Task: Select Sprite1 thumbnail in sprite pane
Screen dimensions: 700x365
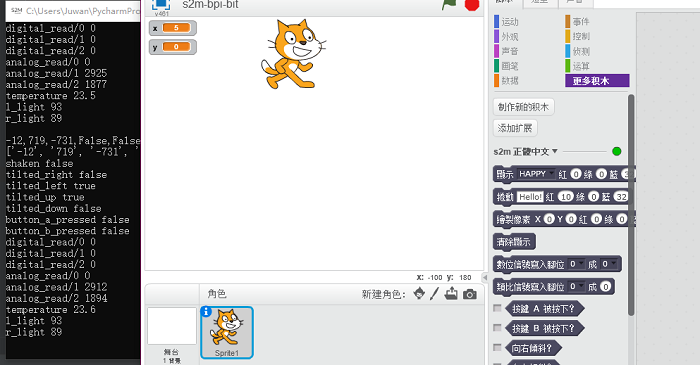Action: pyautogui.click(x=227, y=332)
